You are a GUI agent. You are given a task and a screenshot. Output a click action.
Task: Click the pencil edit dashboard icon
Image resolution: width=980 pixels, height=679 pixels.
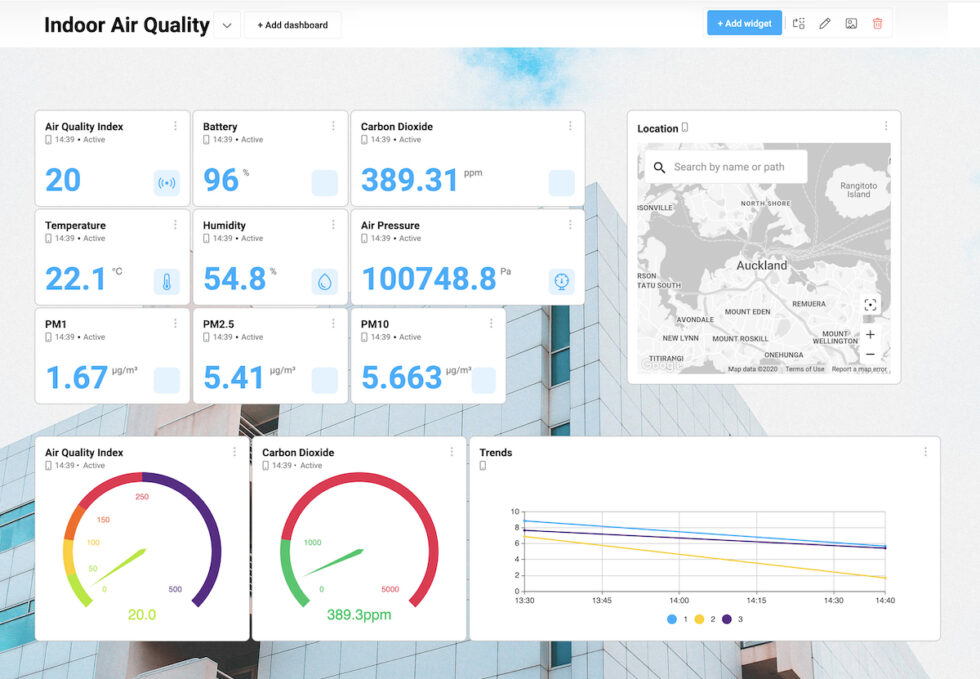[825, 24]
